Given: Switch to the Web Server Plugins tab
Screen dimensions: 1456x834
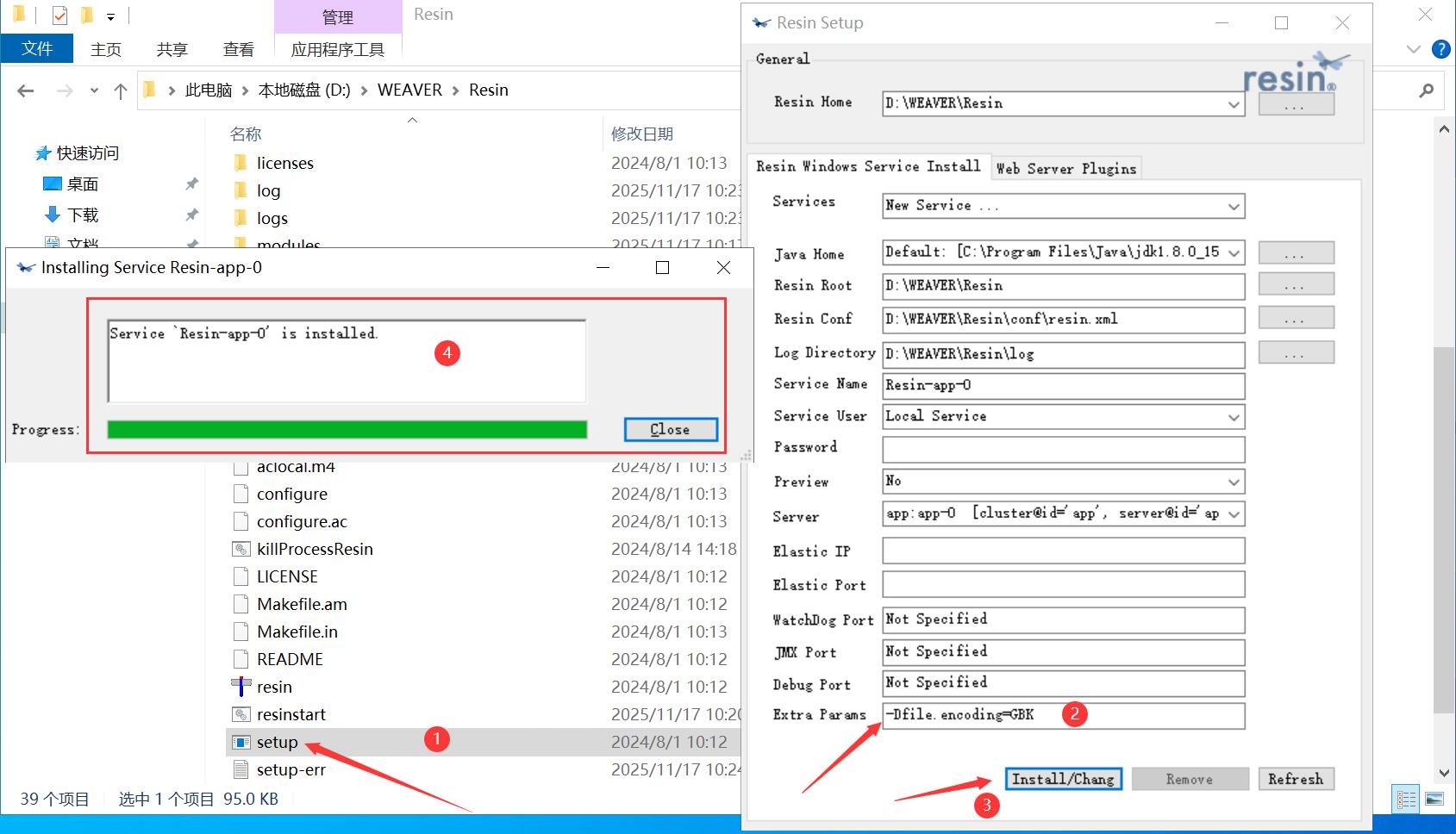Looking at the screenshot, I should [x=1065, y=169].
